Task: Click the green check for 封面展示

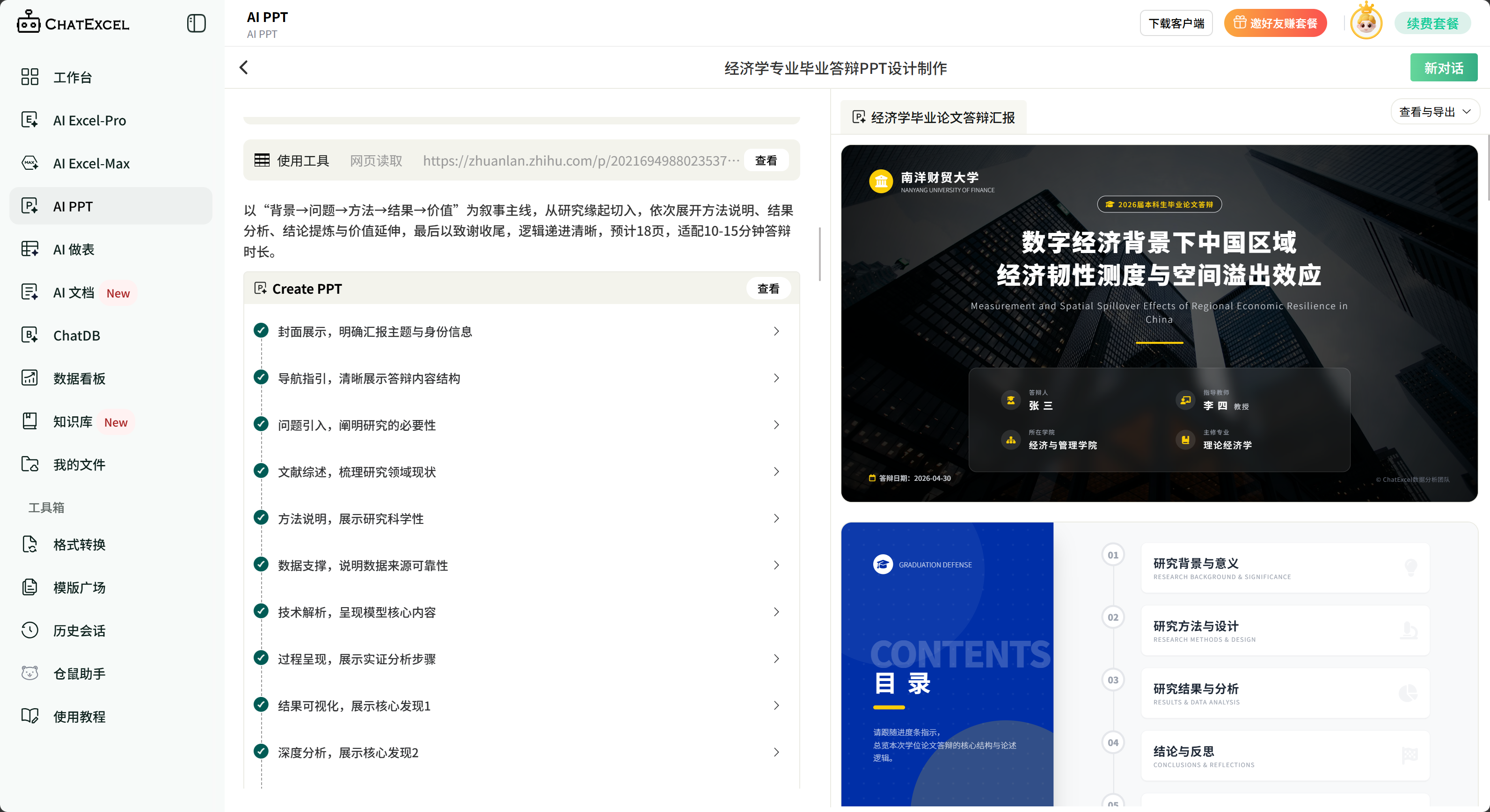Action: pyautogui.click(x=261, y=330)
